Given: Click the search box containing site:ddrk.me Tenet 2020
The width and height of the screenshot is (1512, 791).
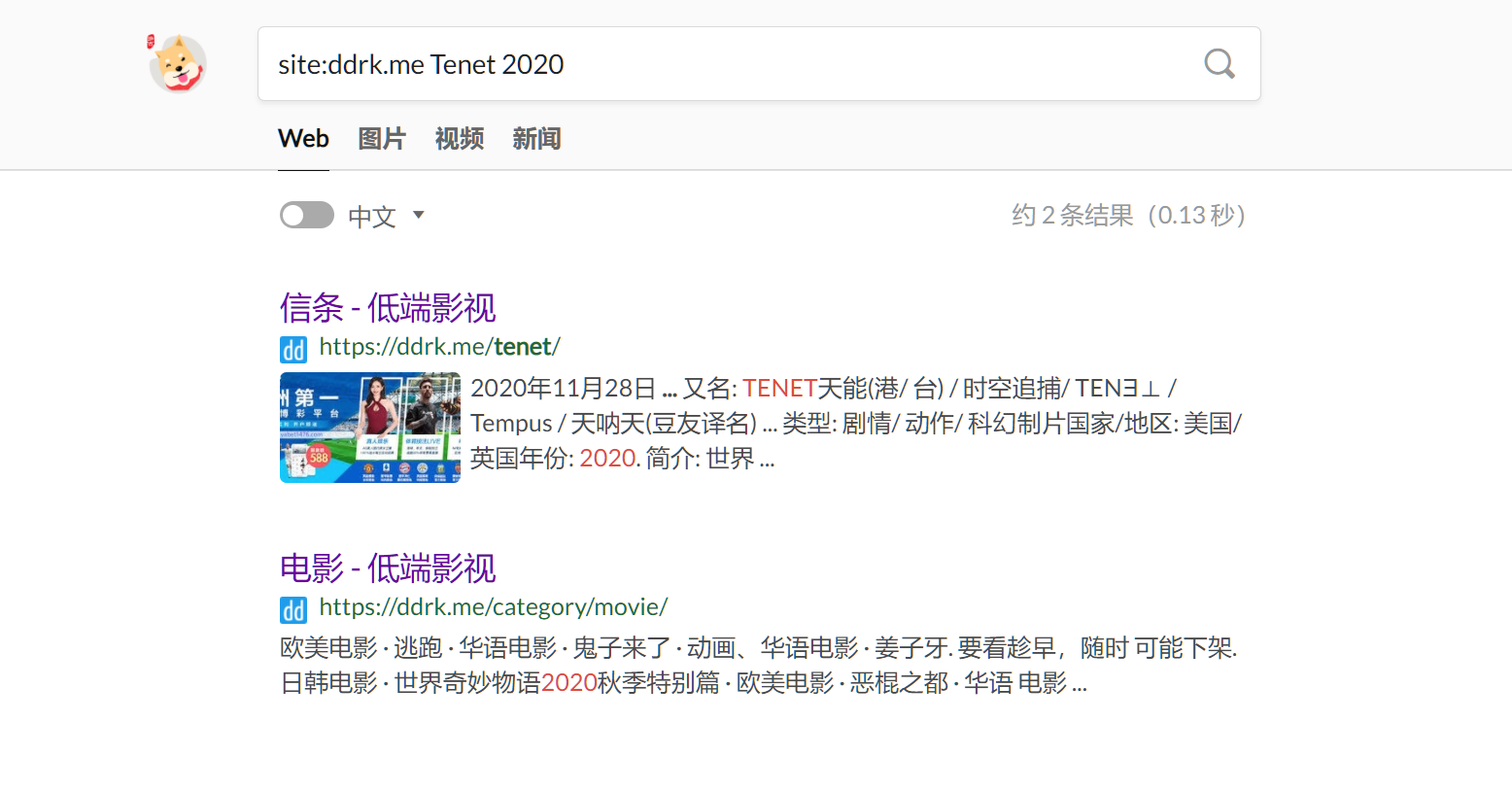Looking at the screenshot, I should [x=759, y=64].
